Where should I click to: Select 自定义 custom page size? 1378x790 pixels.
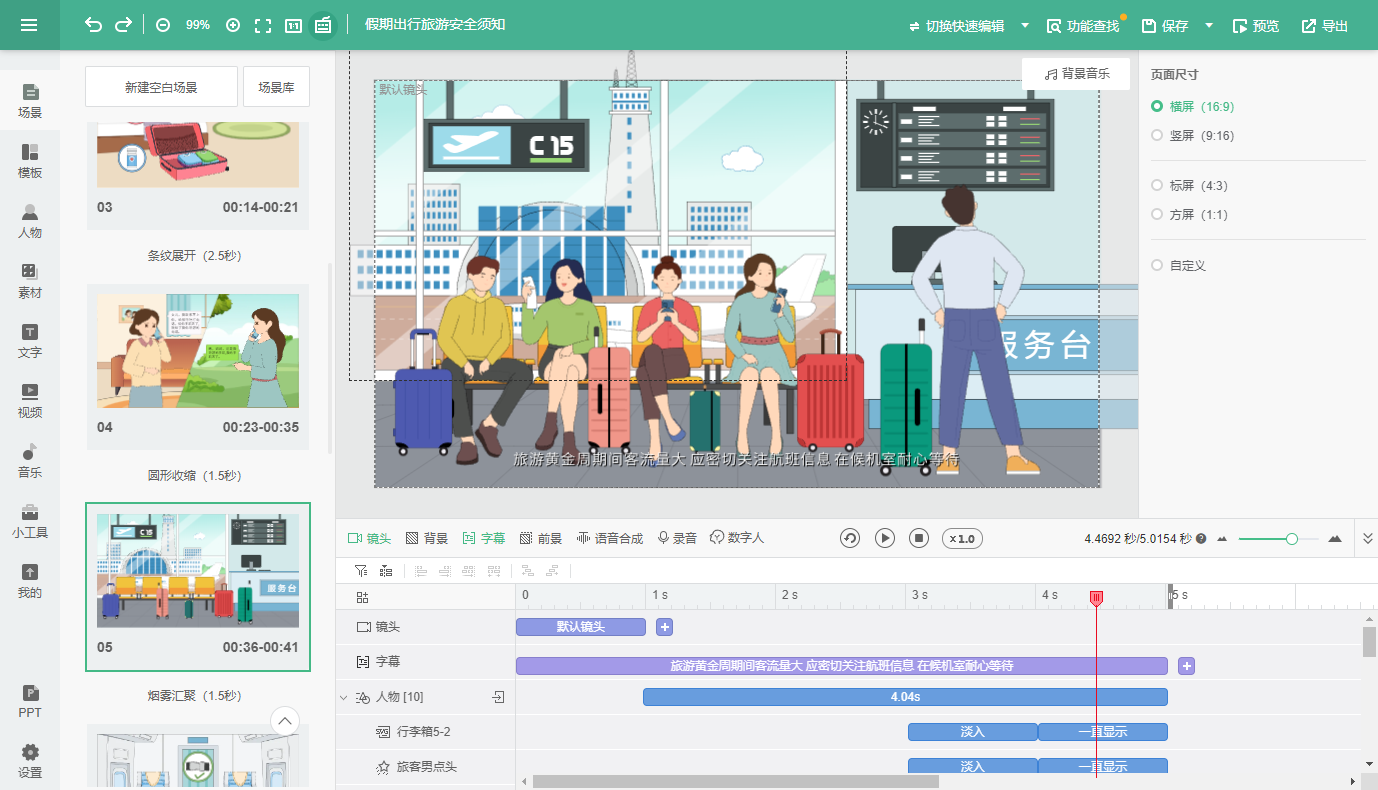1179,265
